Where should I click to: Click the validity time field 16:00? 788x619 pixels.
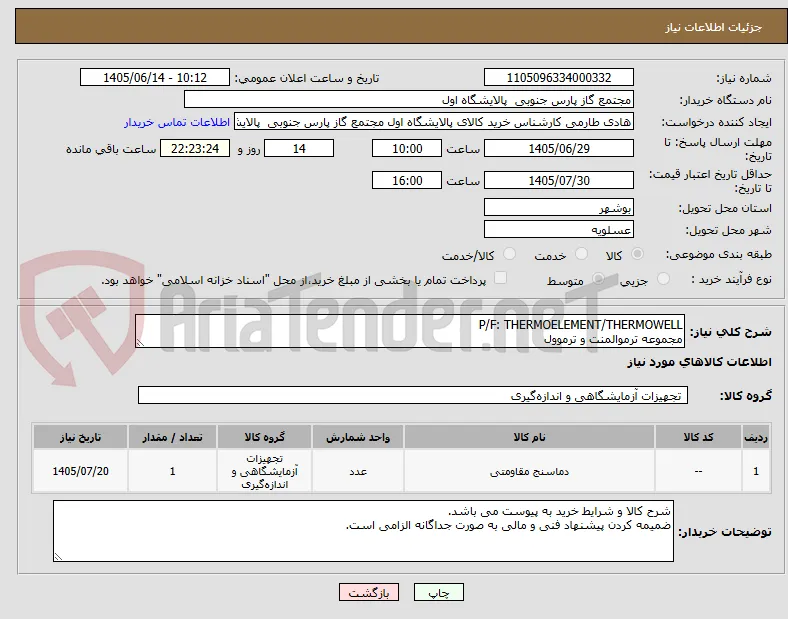coord(407,180)
